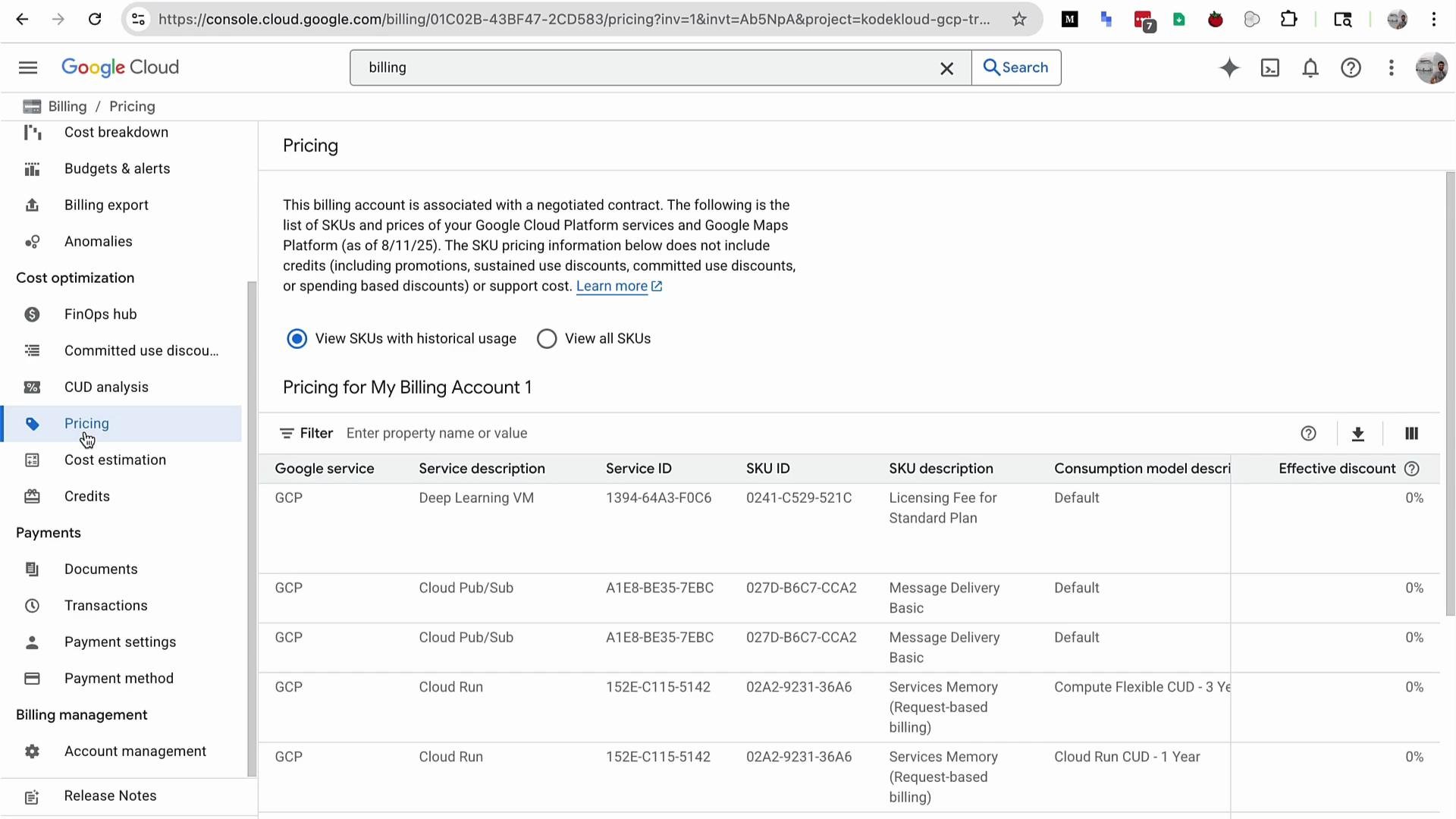Click the Credits gift icon
Viewport: 1456px width, 819px height.
pyautogui.click(x=32, y=497)
